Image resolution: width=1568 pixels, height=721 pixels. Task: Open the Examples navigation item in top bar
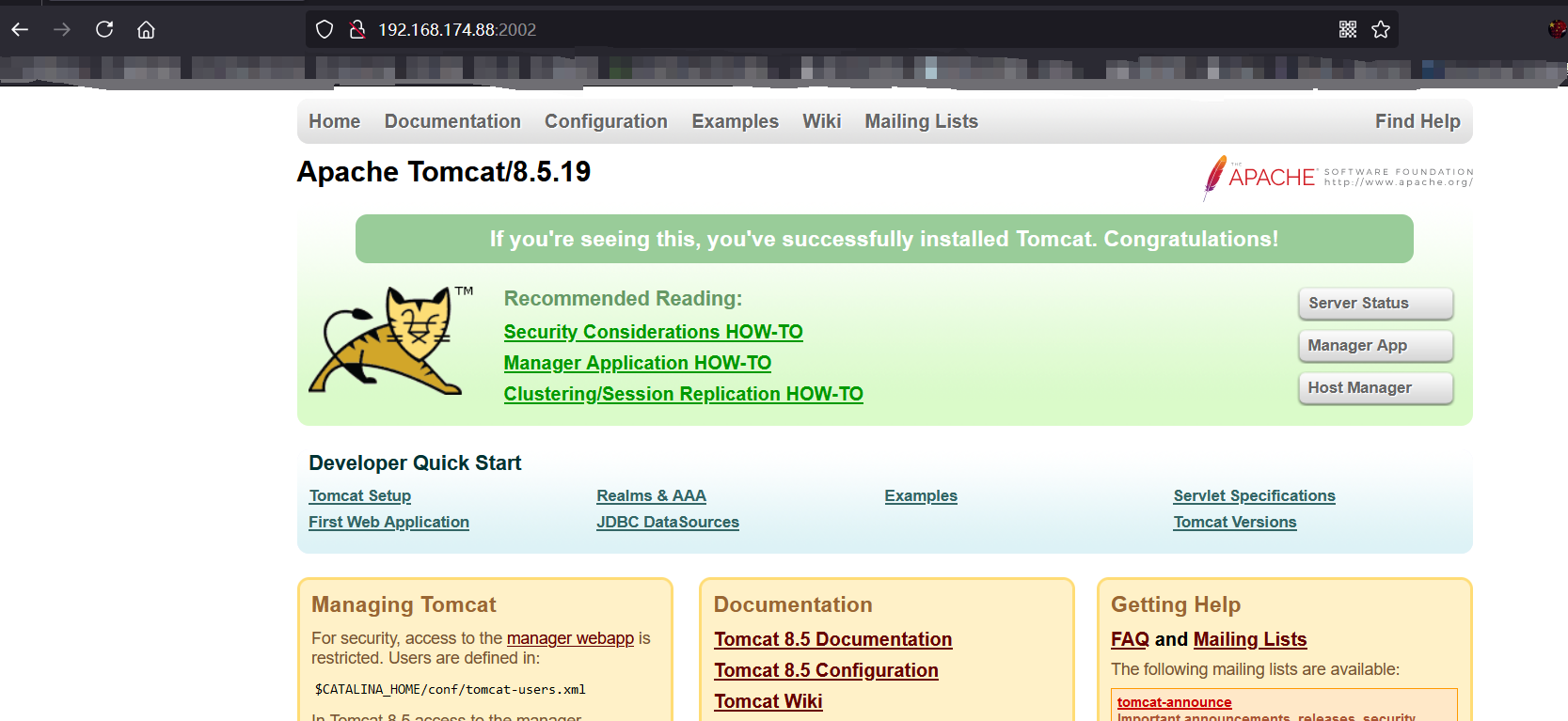coord(735,121)
